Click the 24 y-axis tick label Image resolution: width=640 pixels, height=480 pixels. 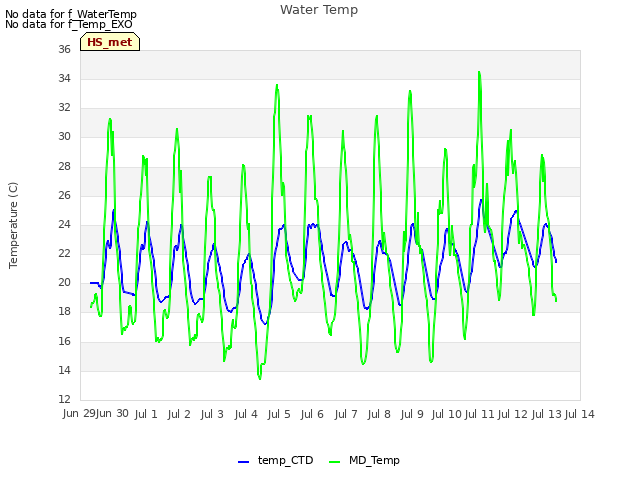(64, 224)
